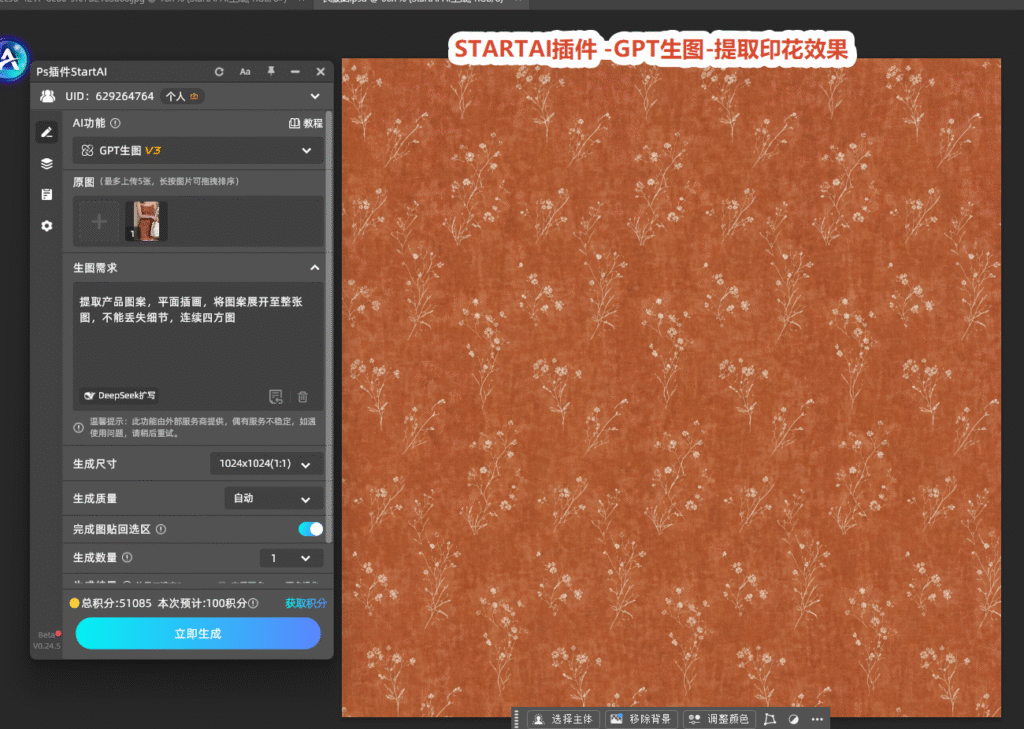Click the 获取积分 link
1024x729 pixels.
(x=306, y=603)
